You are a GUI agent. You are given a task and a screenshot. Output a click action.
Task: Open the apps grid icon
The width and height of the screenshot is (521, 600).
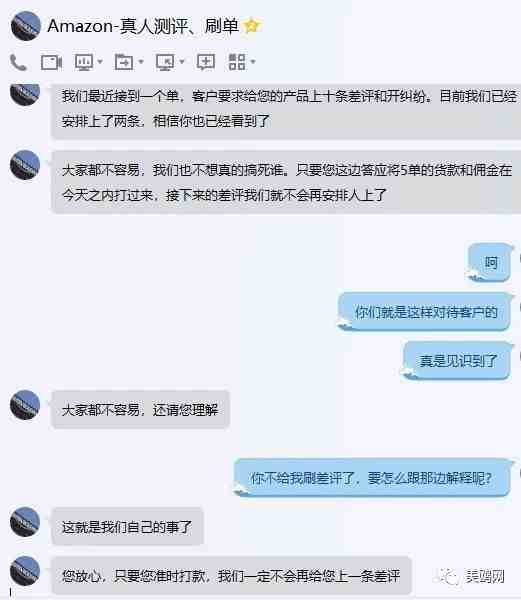click(237, 62)
